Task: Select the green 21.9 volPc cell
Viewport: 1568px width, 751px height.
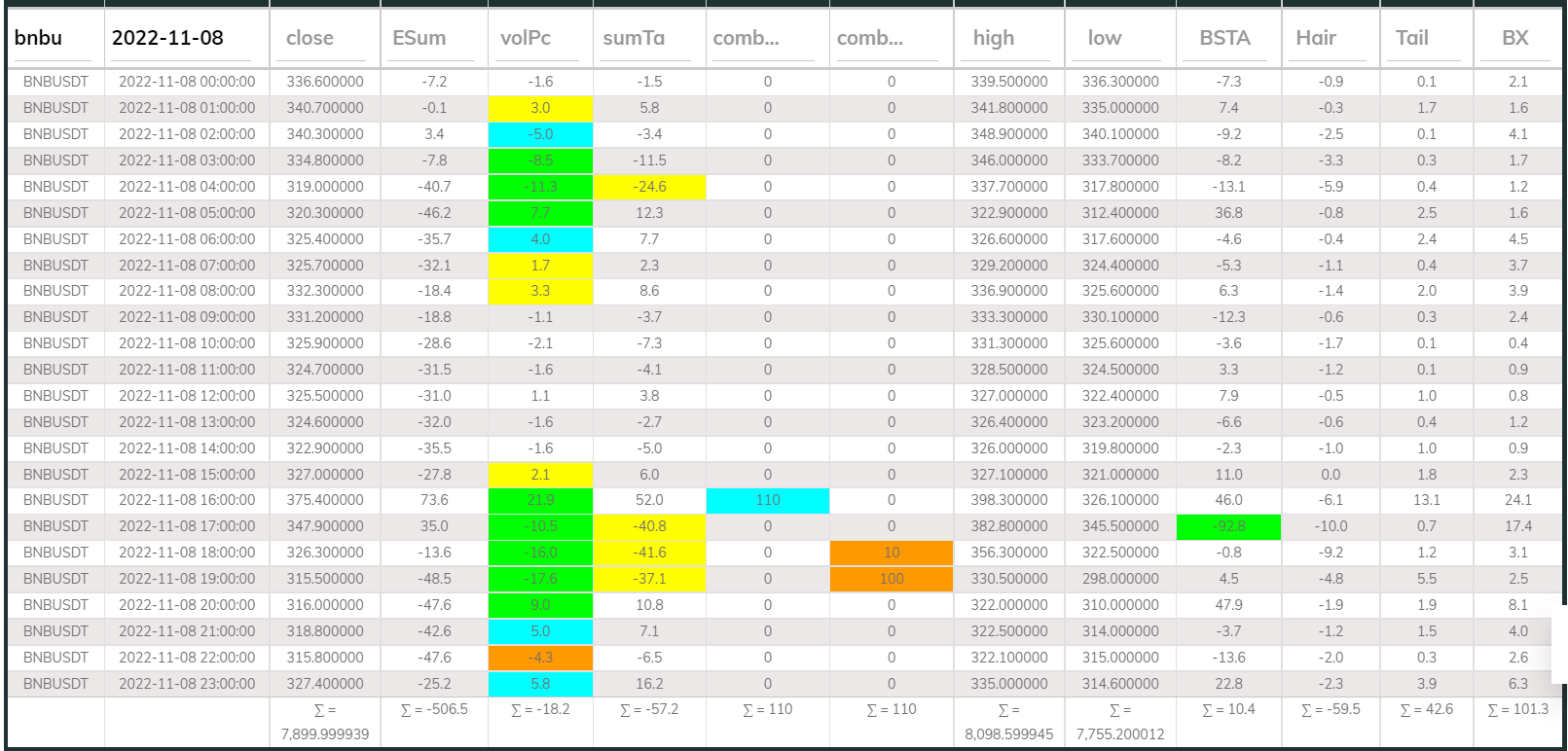Action: tap(540, 500)
